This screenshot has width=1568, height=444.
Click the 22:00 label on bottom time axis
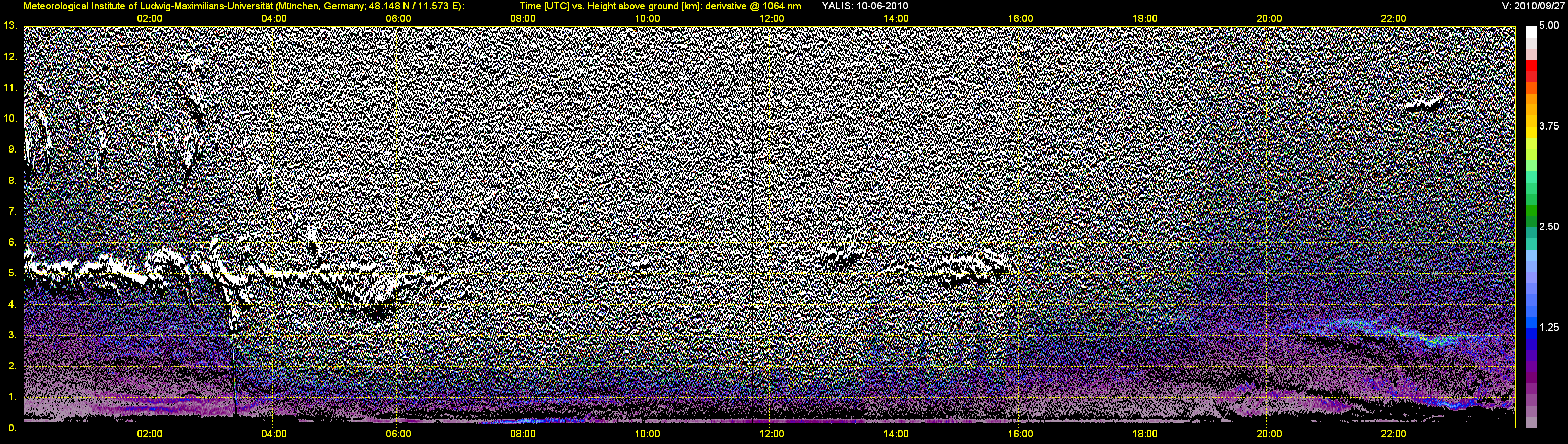(1394, 434)
